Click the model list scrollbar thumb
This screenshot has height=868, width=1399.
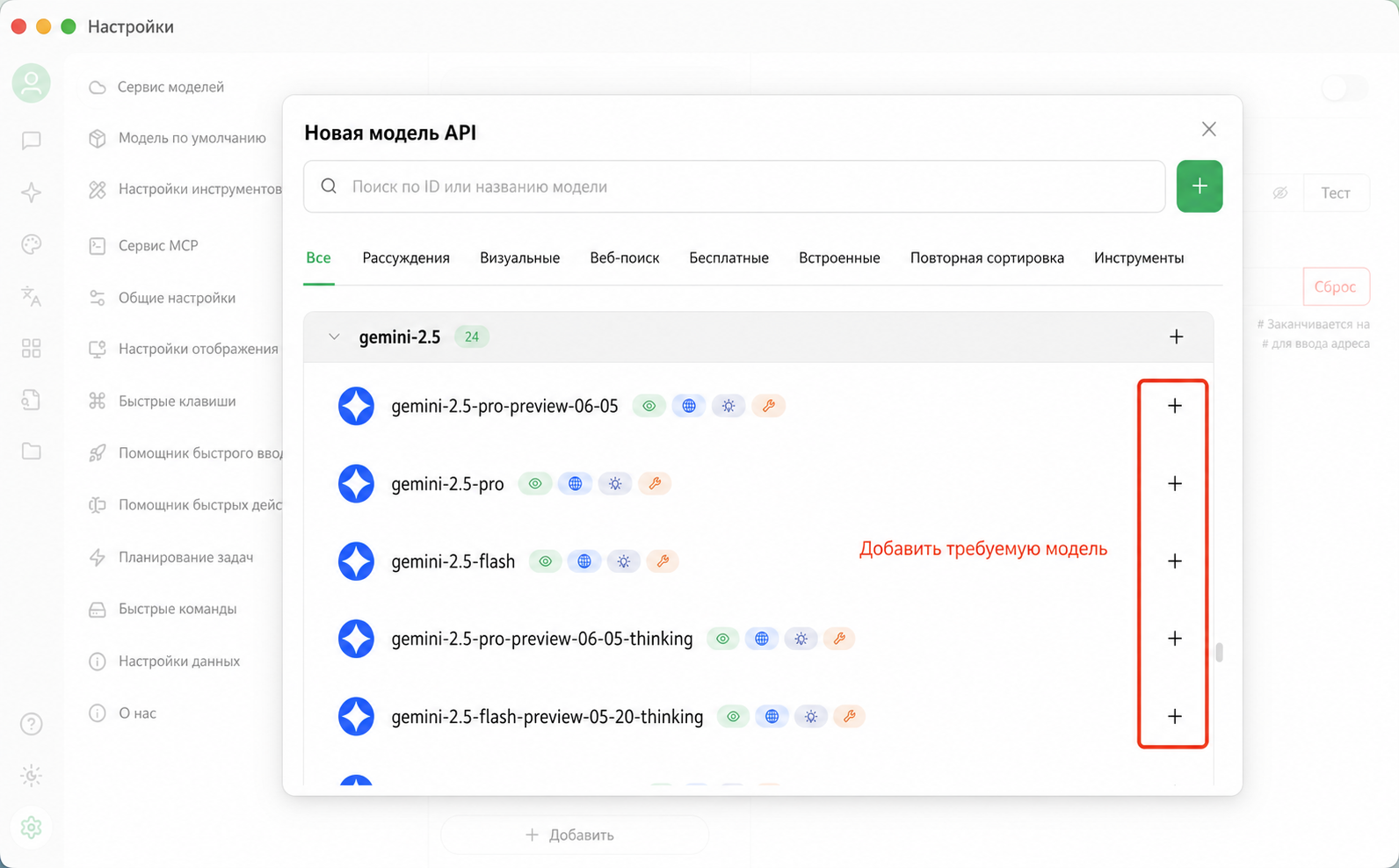(x=1219, y=653)
